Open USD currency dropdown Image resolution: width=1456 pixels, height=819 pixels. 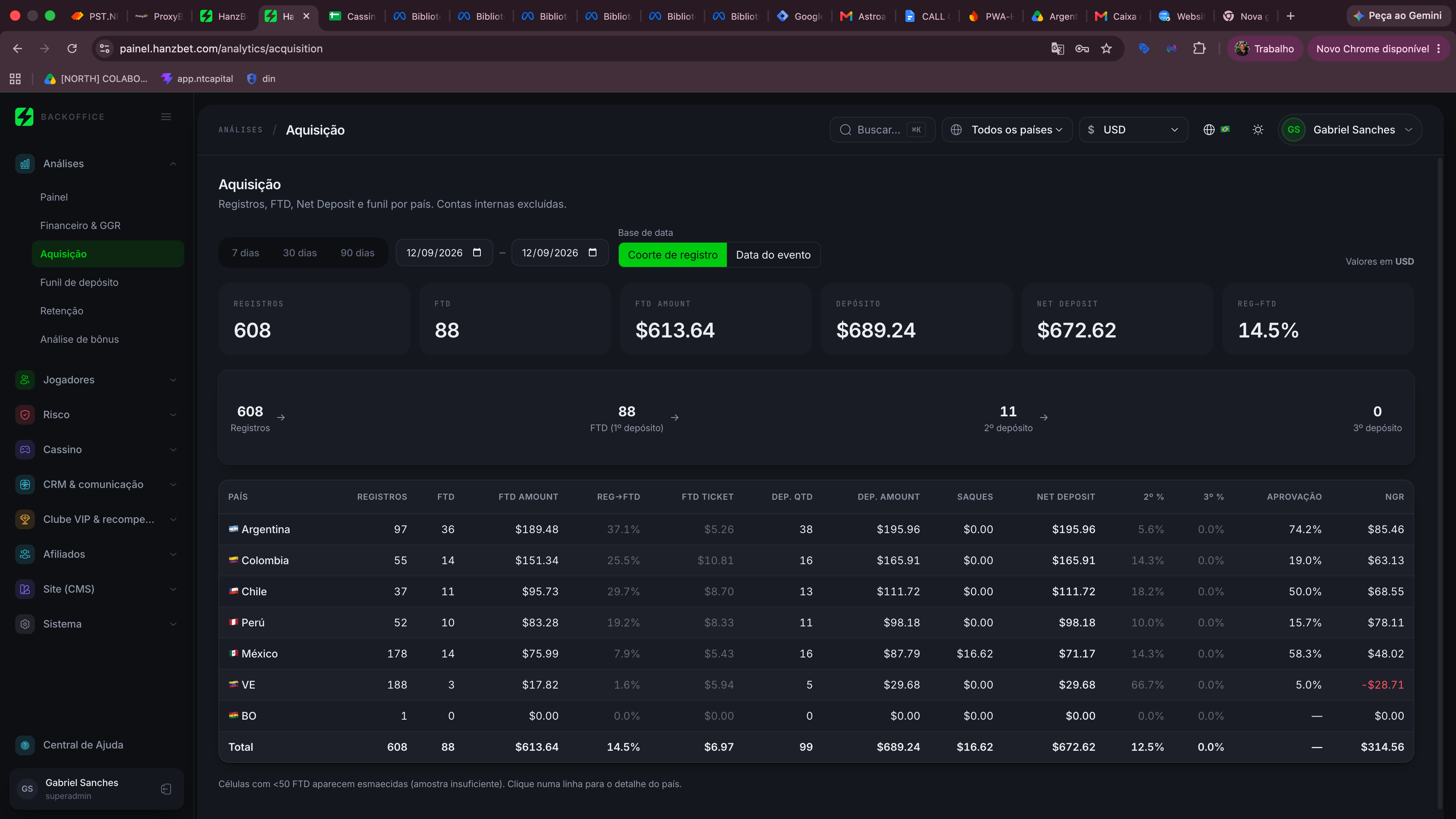coord(1133,130)
